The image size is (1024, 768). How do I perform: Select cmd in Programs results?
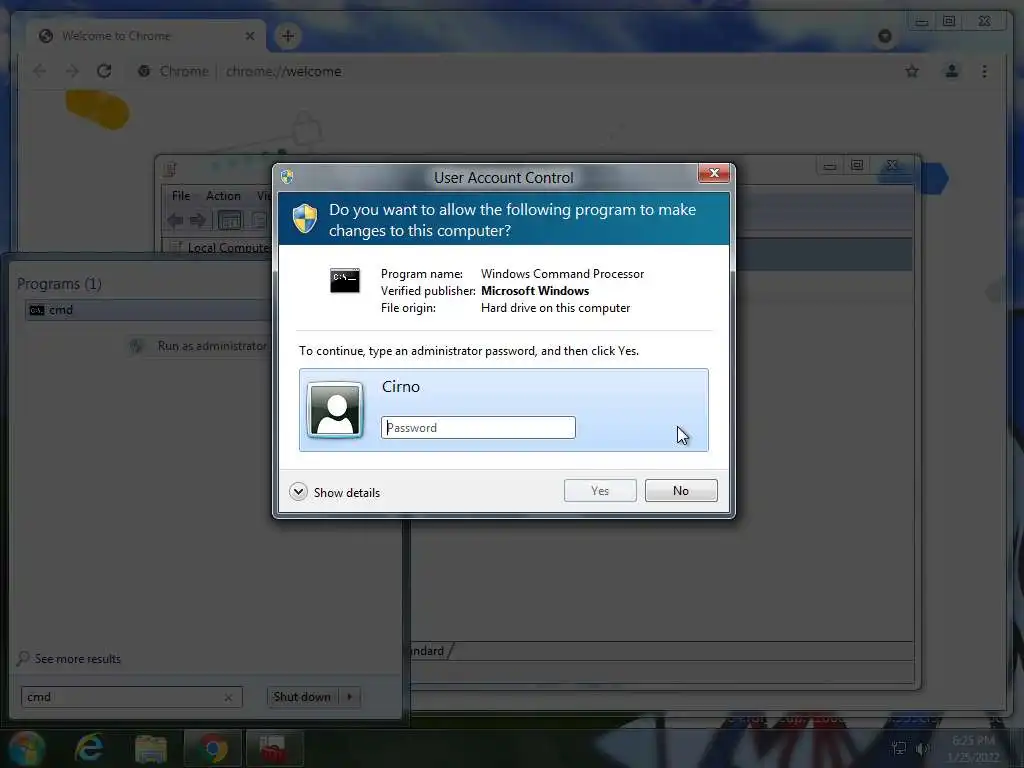pyautogui.click(x=147, y=310)
